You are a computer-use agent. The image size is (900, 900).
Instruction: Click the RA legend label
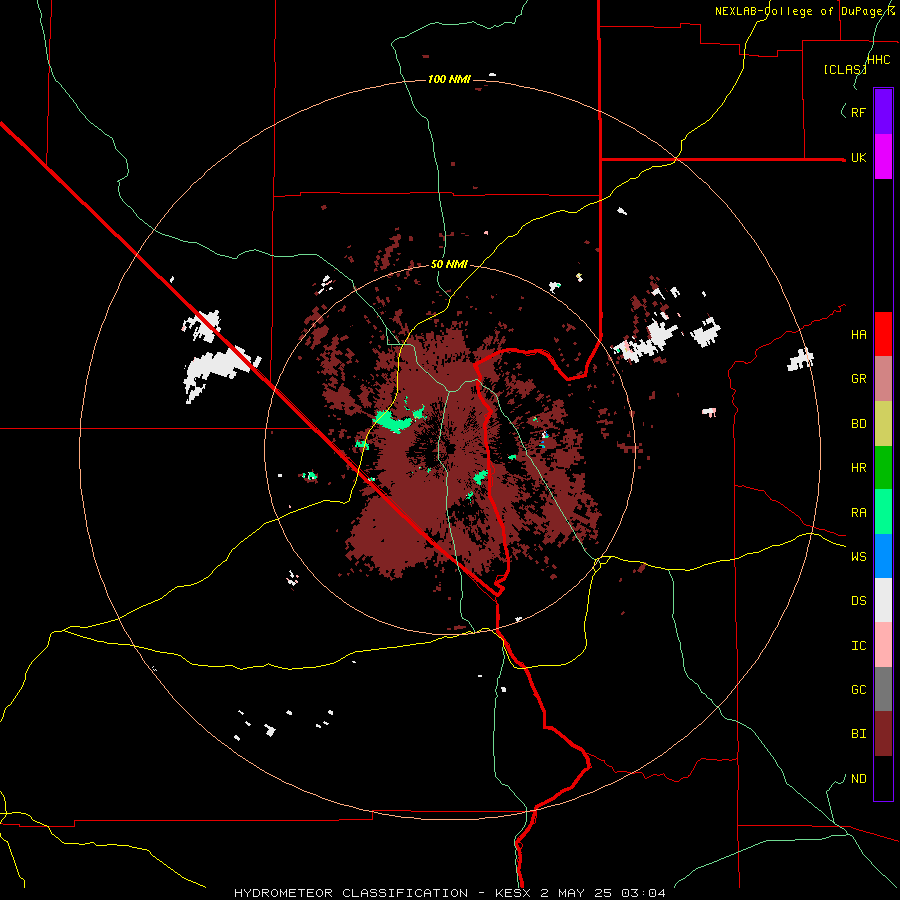point(858,513)
